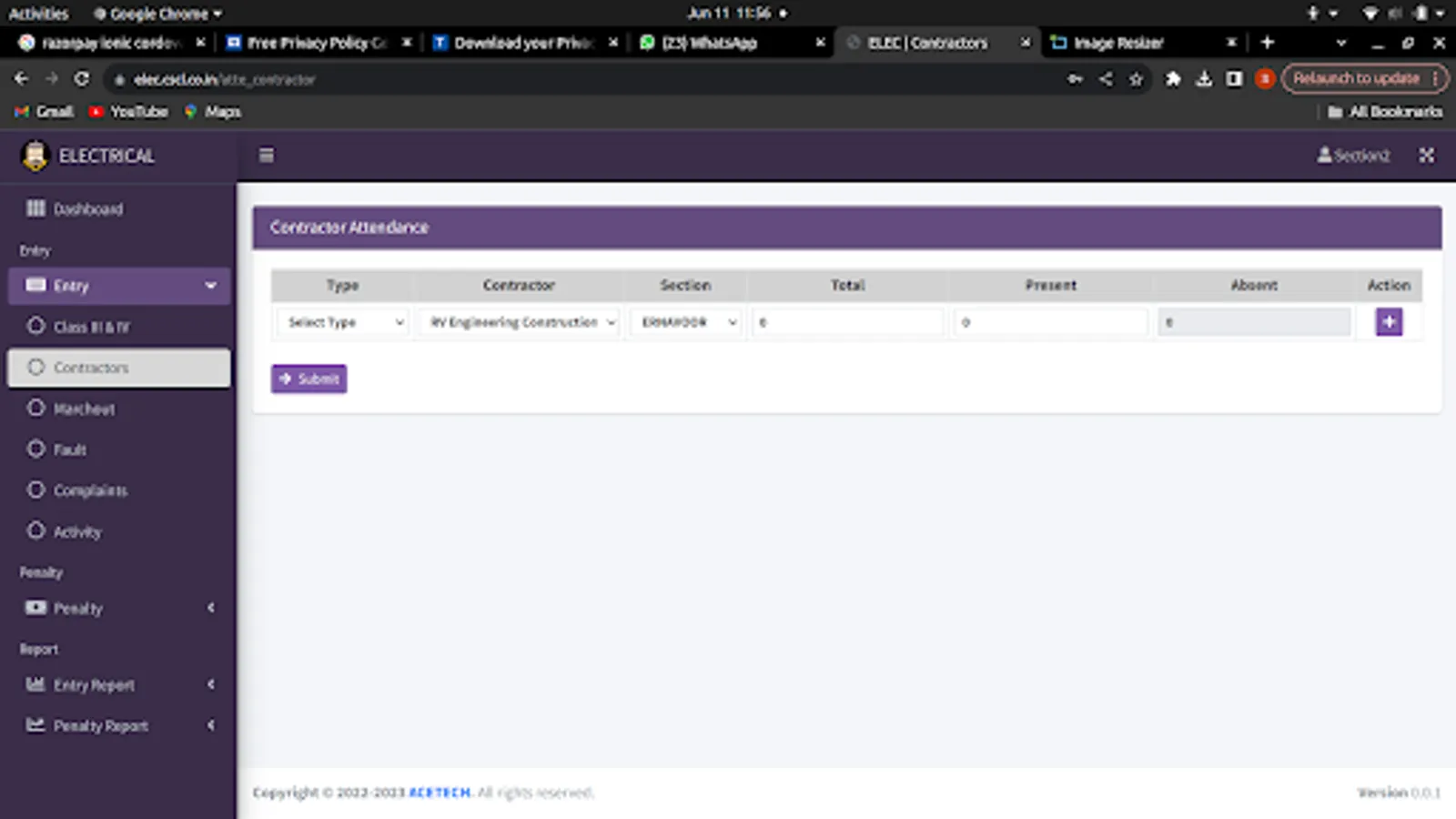Click the browser address bar
Image resolution: width=1456 pixels, height=819 pixels.
click(582, 79)
